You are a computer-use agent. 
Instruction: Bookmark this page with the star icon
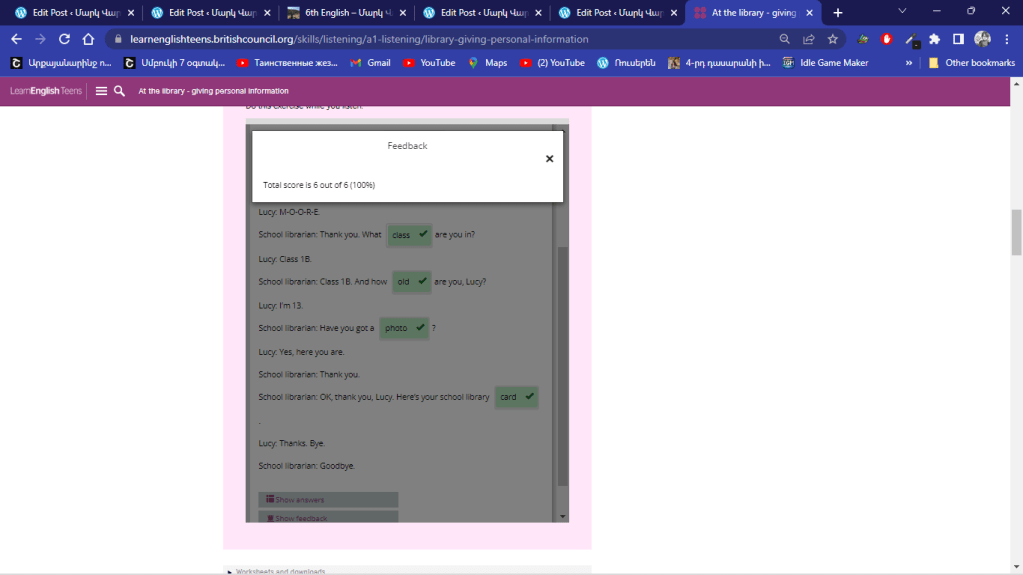(832, 39)
